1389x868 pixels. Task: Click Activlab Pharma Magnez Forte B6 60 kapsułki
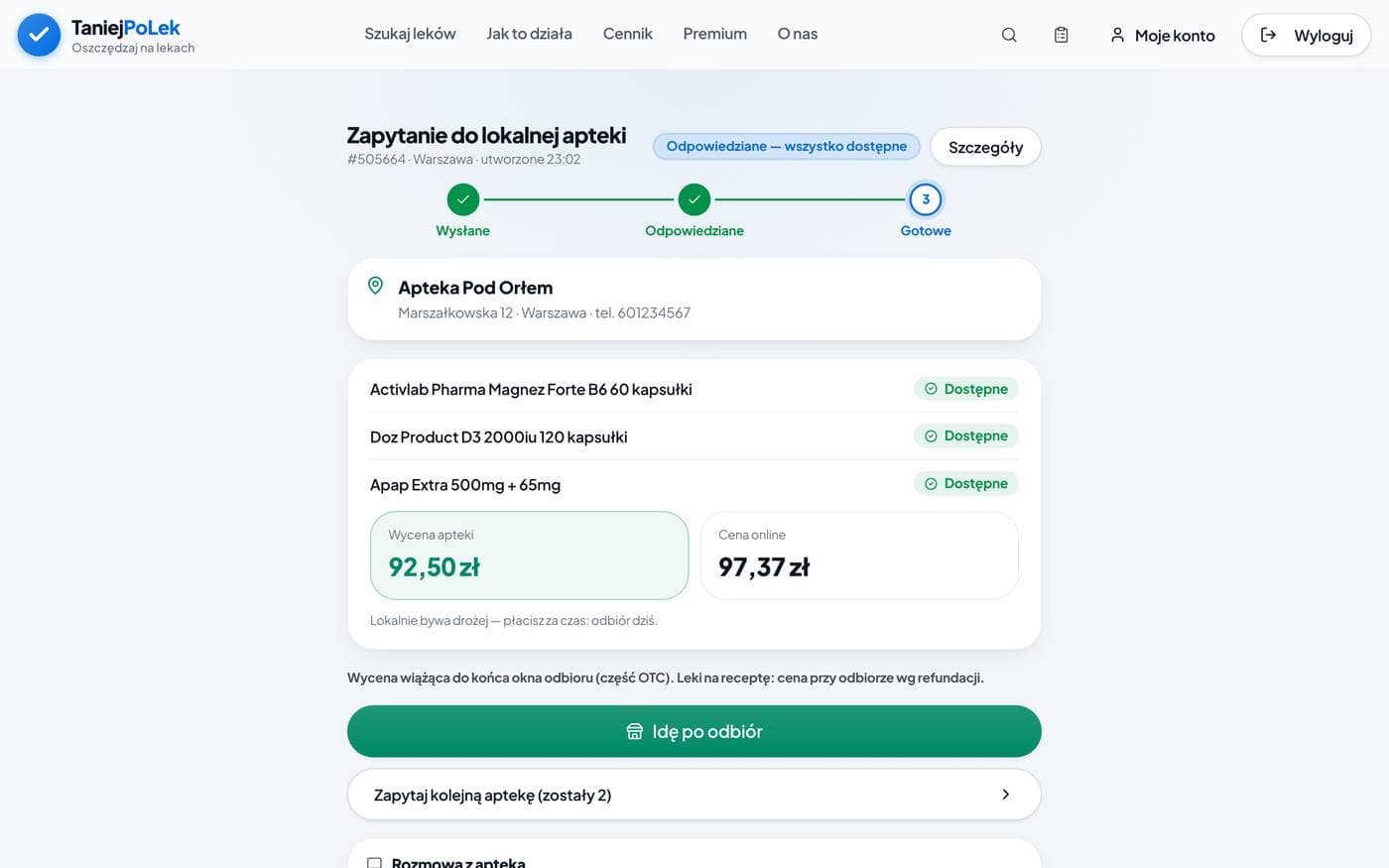pyautogui.click(x=531, y=389)
